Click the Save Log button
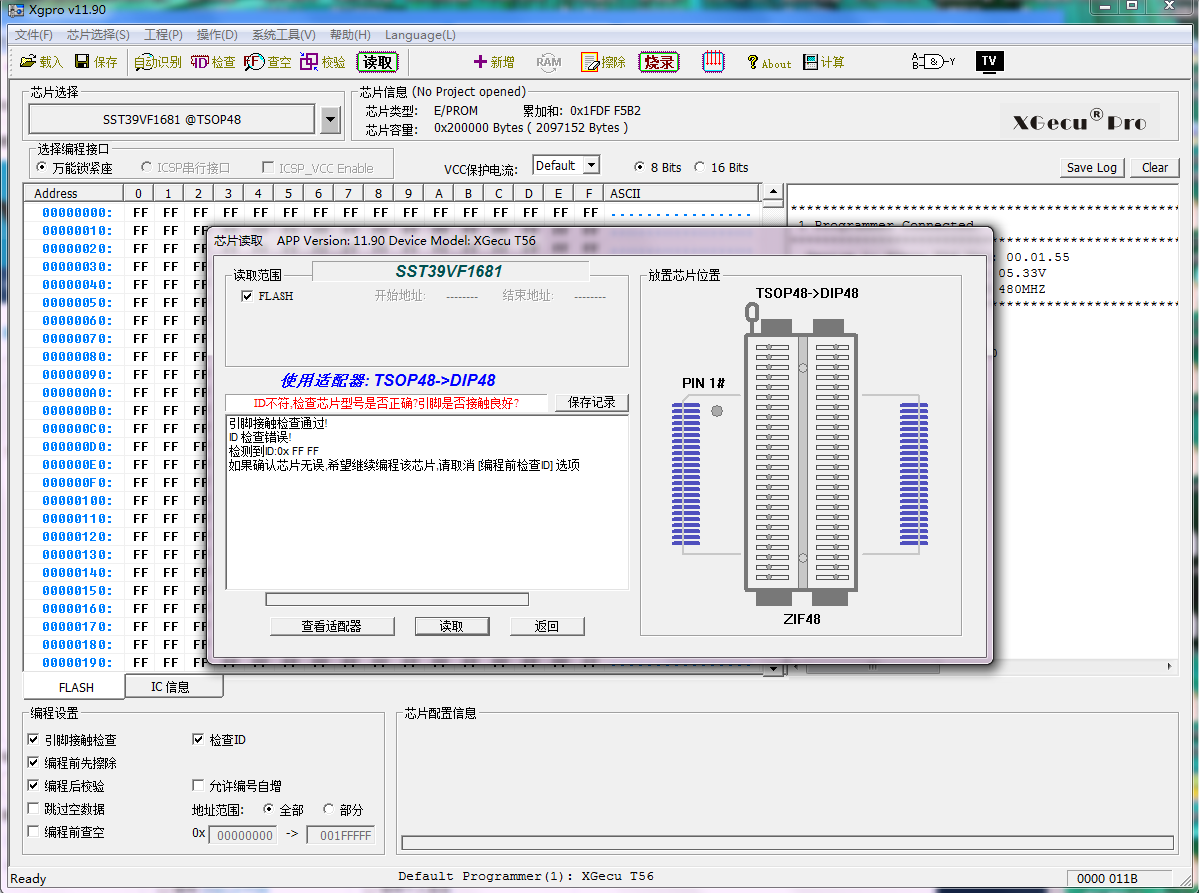Image resolution: width=1199 pixels, height=893 pixels. pos(1091,167)
